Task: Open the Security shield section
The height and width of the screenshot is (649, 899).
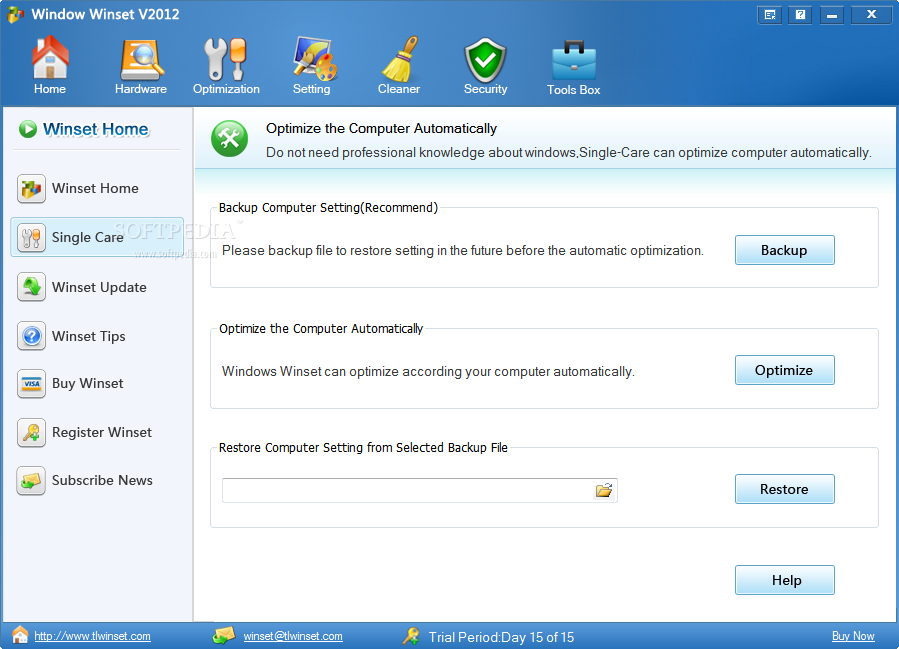Action: coord(486,65)
